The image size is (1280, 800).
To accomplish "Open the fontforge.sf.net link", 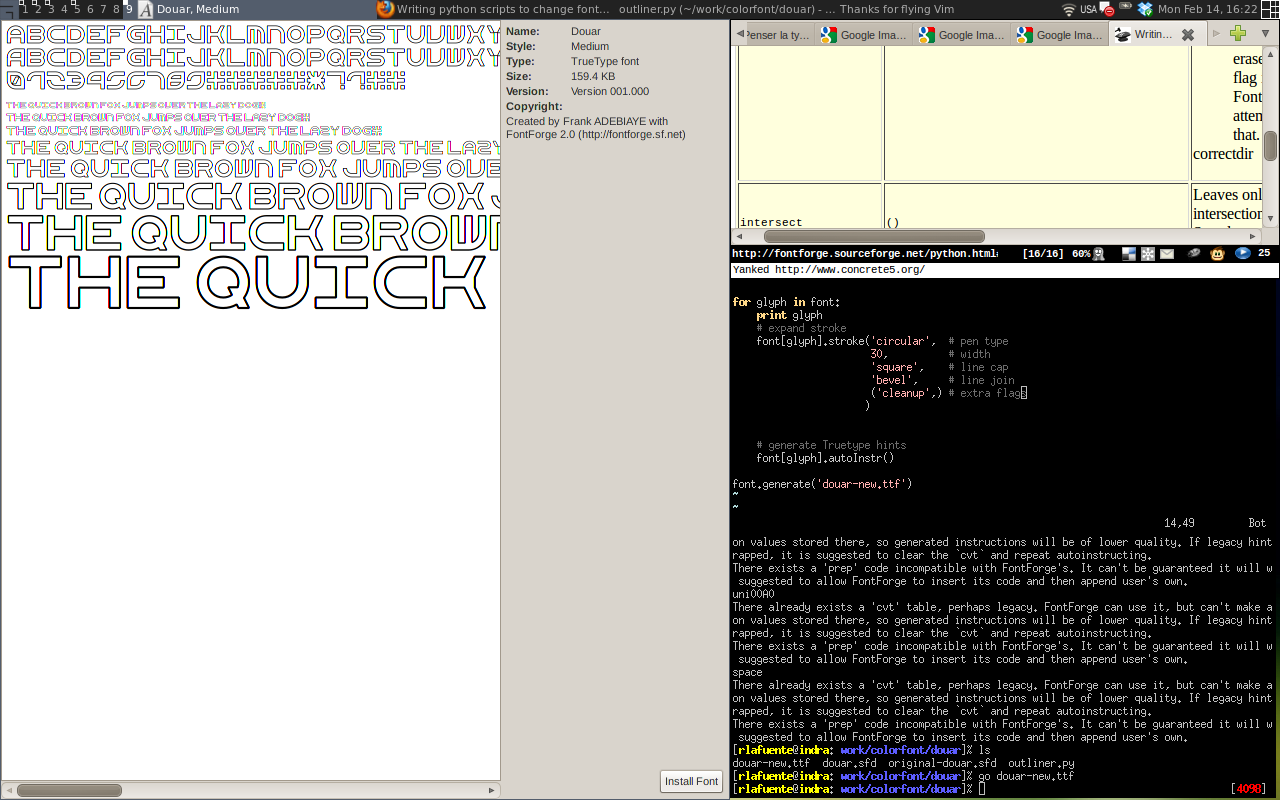I will coord(632,134).
